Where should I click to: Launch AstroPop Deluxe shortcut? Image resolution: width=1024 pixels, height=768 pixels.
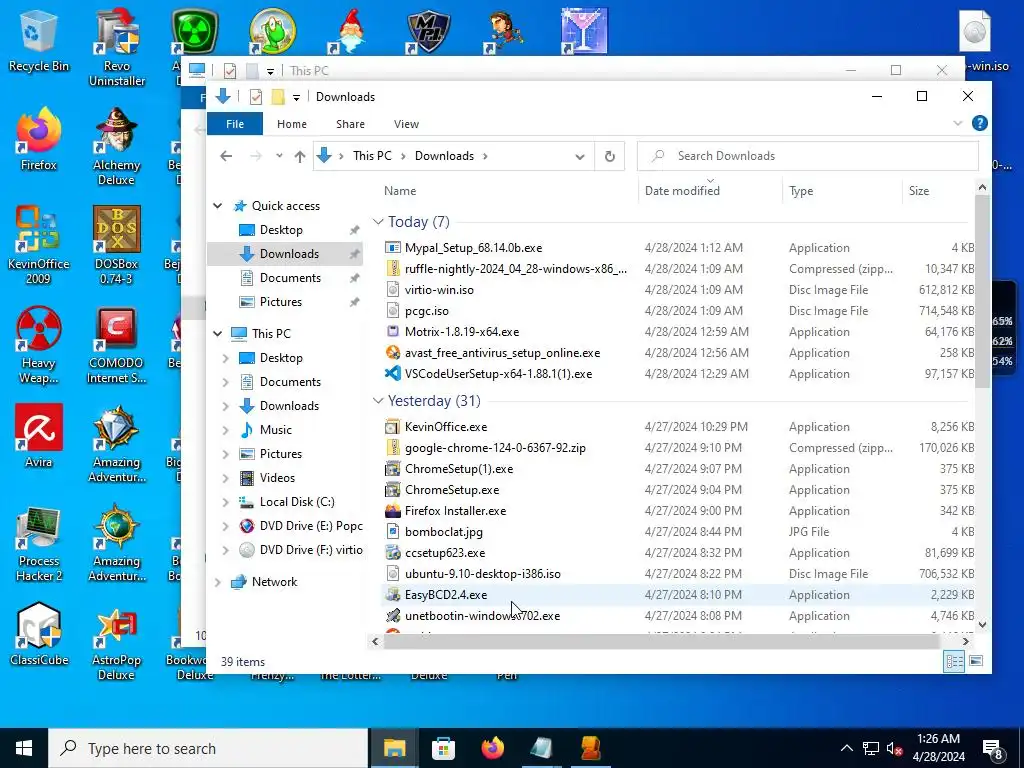[x=116, y=643]
